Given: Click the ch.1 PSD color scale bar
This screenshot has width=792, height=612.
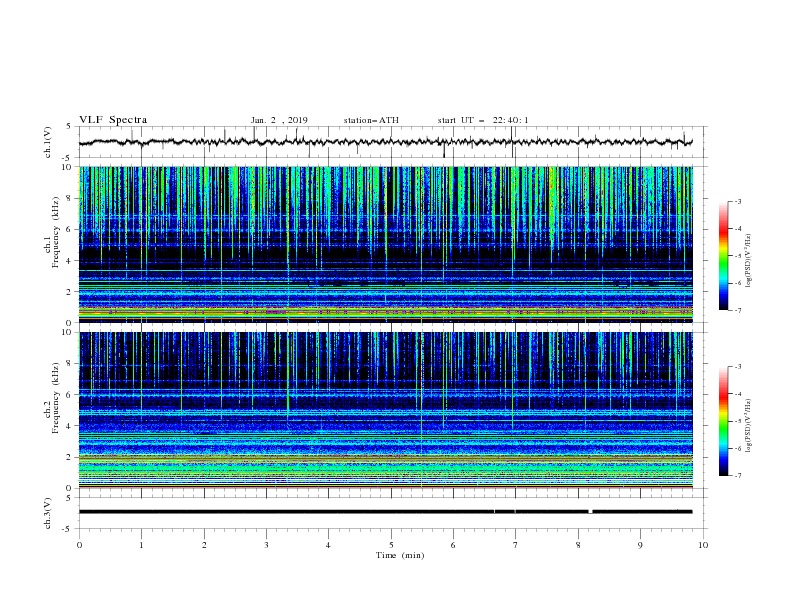Looking at the screenshot, I should coord(724,256).
